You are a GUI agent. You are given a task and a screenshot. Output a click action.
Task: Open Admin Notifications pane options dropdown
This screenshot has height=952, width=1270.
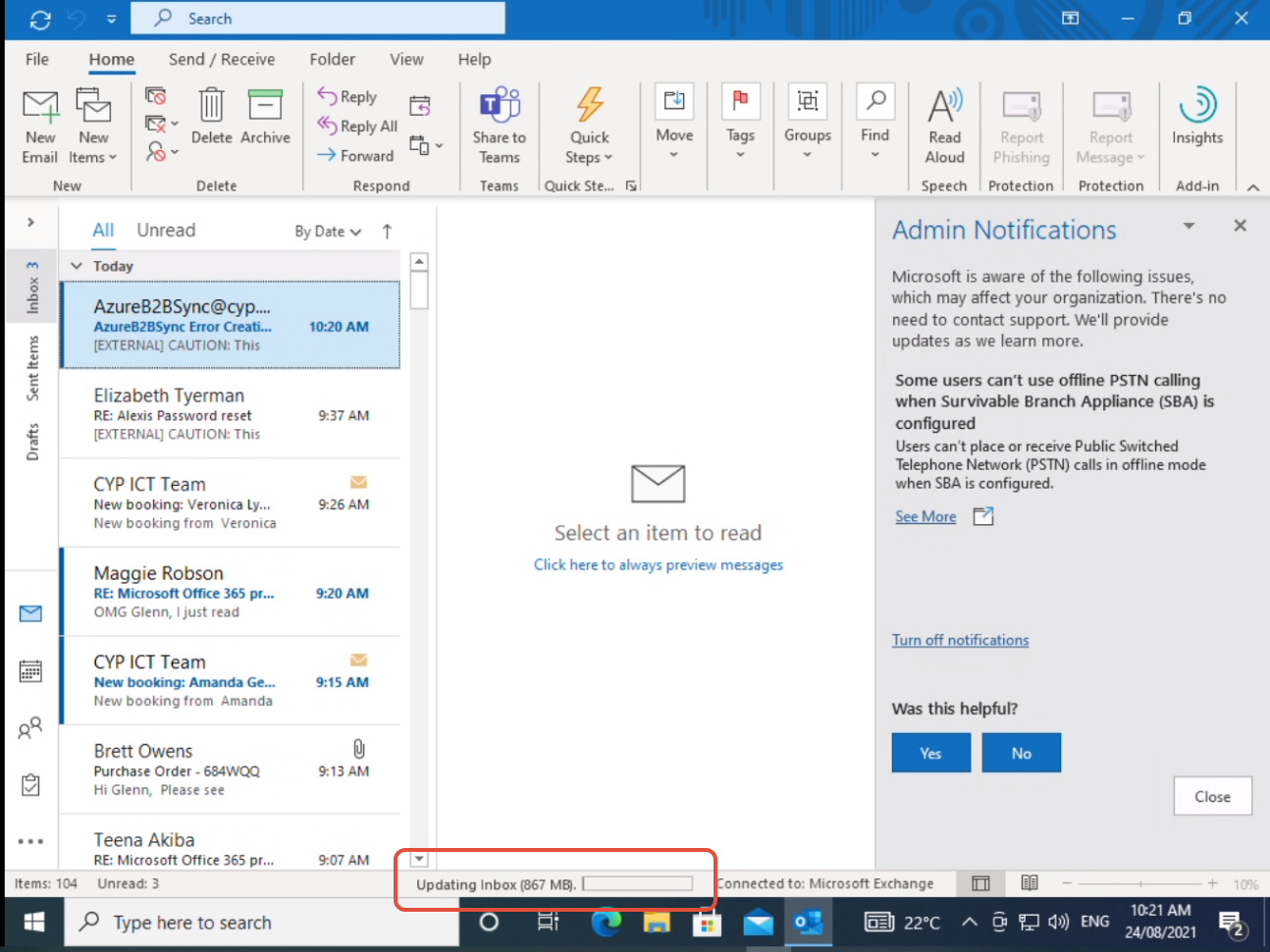pos(1189,226)
